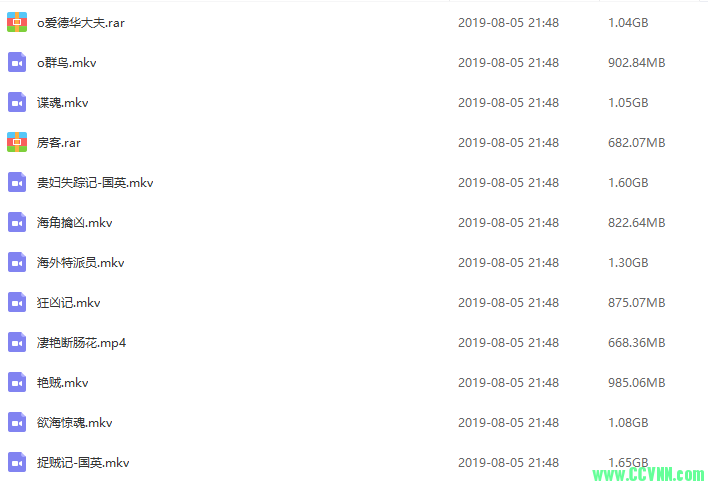Select the video icon for 谍魂.mkv
Viewport: 708px width, 485px height.
click(17, 103)
